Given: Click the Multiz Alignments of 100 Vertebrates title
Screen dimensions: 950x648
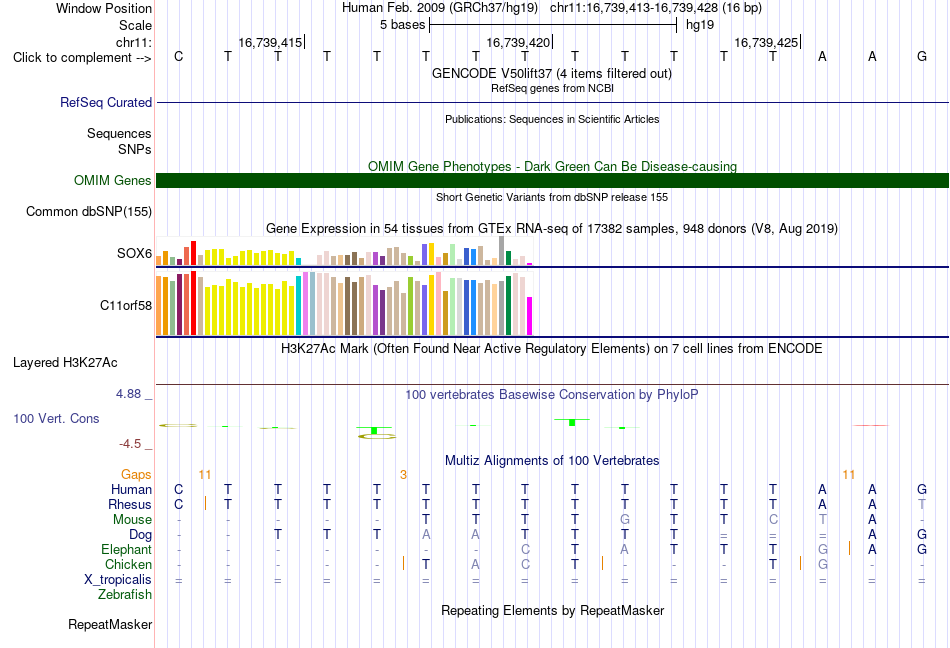Looking at the screenshot, I should 552,460.
